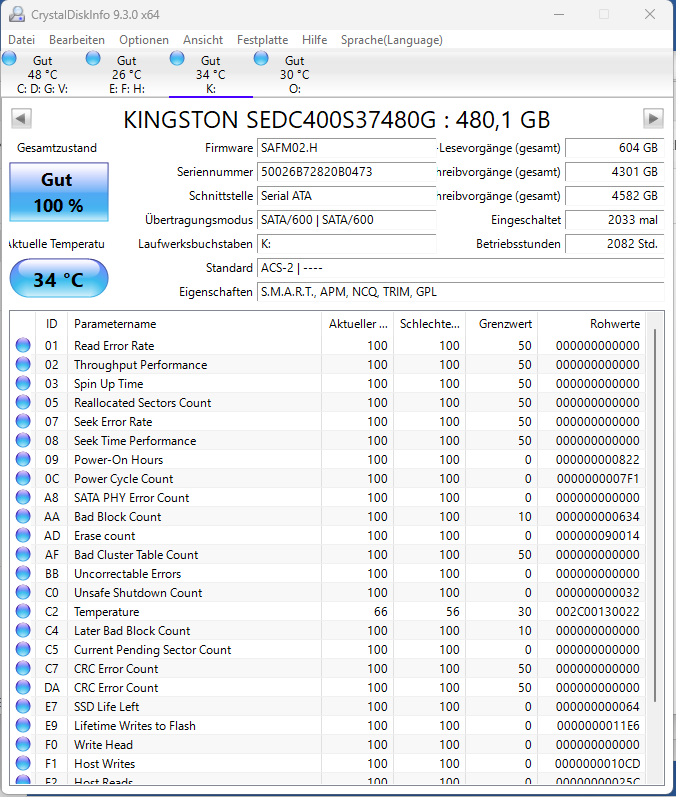This screenshot has width=676, height=797.
Task: Select disk tab C: D: G: V:
Action: 43,74
